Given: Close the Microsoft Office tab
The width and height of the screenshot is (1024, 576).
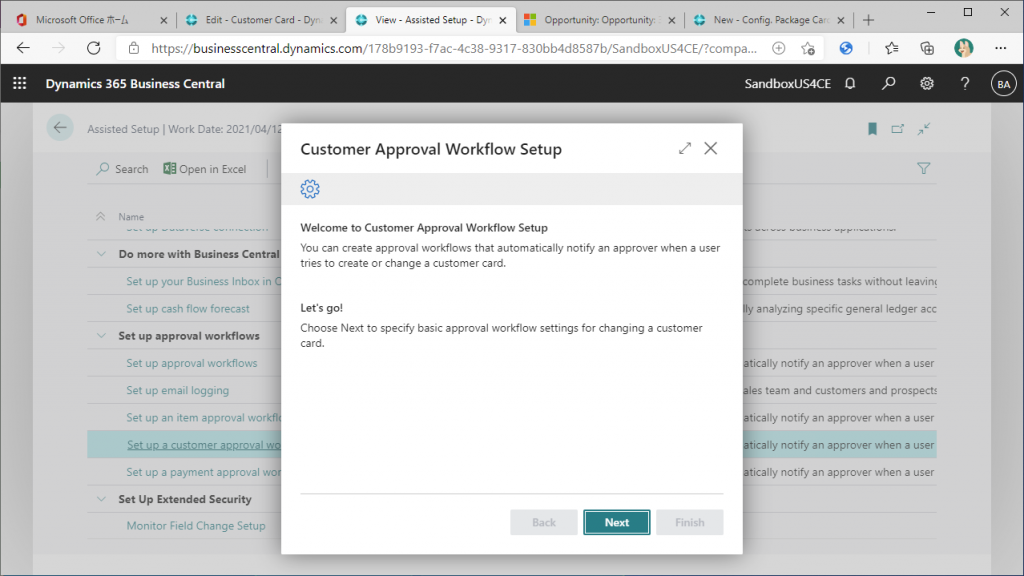Looking at the screenshot, I should [164, 20].
